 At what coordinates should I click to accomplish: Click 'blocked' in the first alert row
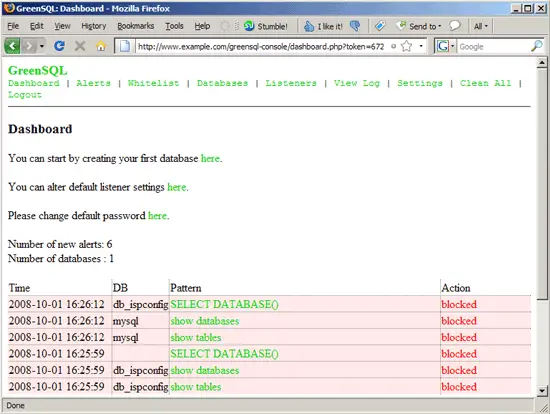pos(459,304)
